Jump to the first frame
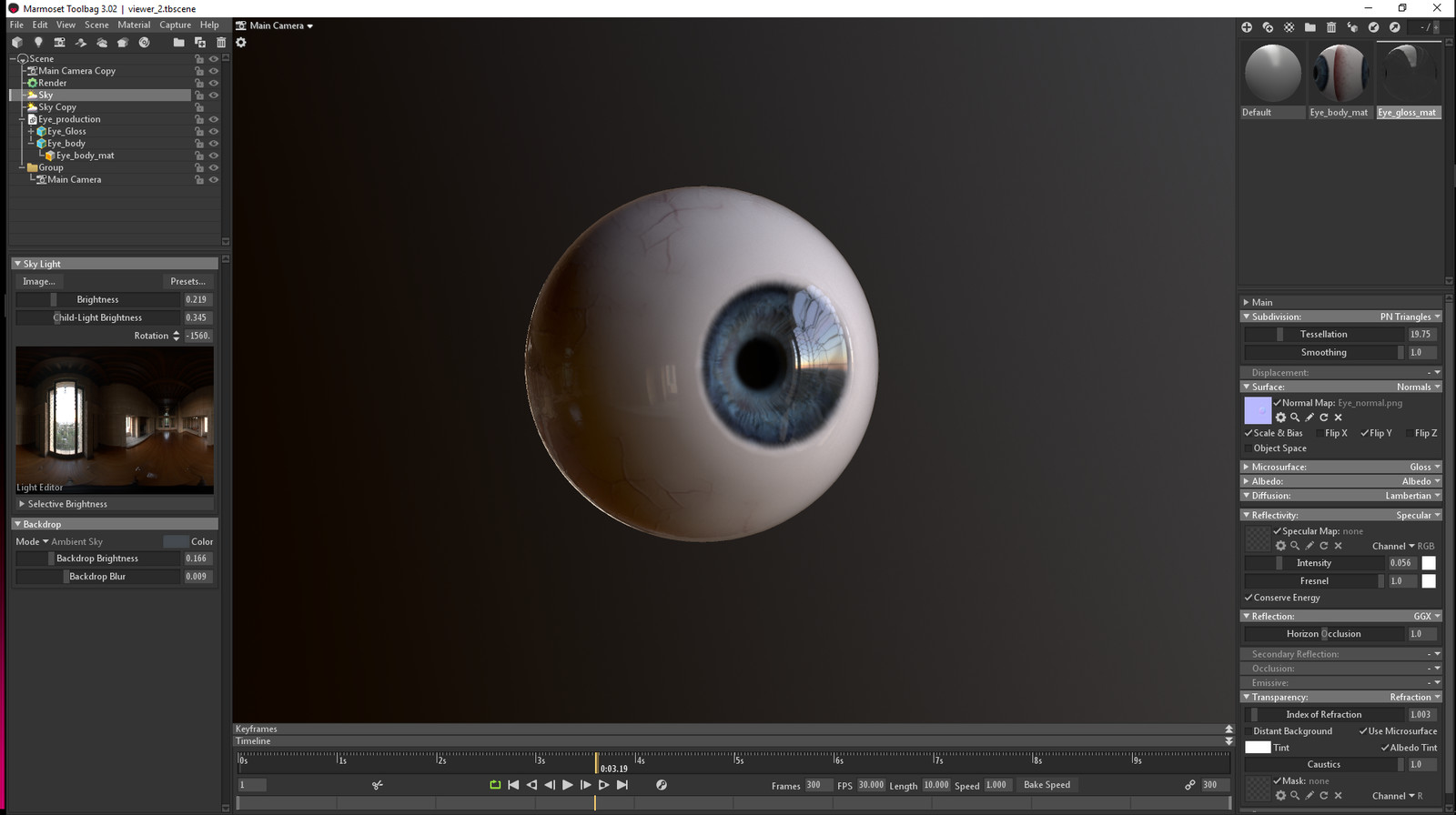 [x=513, y=784]
